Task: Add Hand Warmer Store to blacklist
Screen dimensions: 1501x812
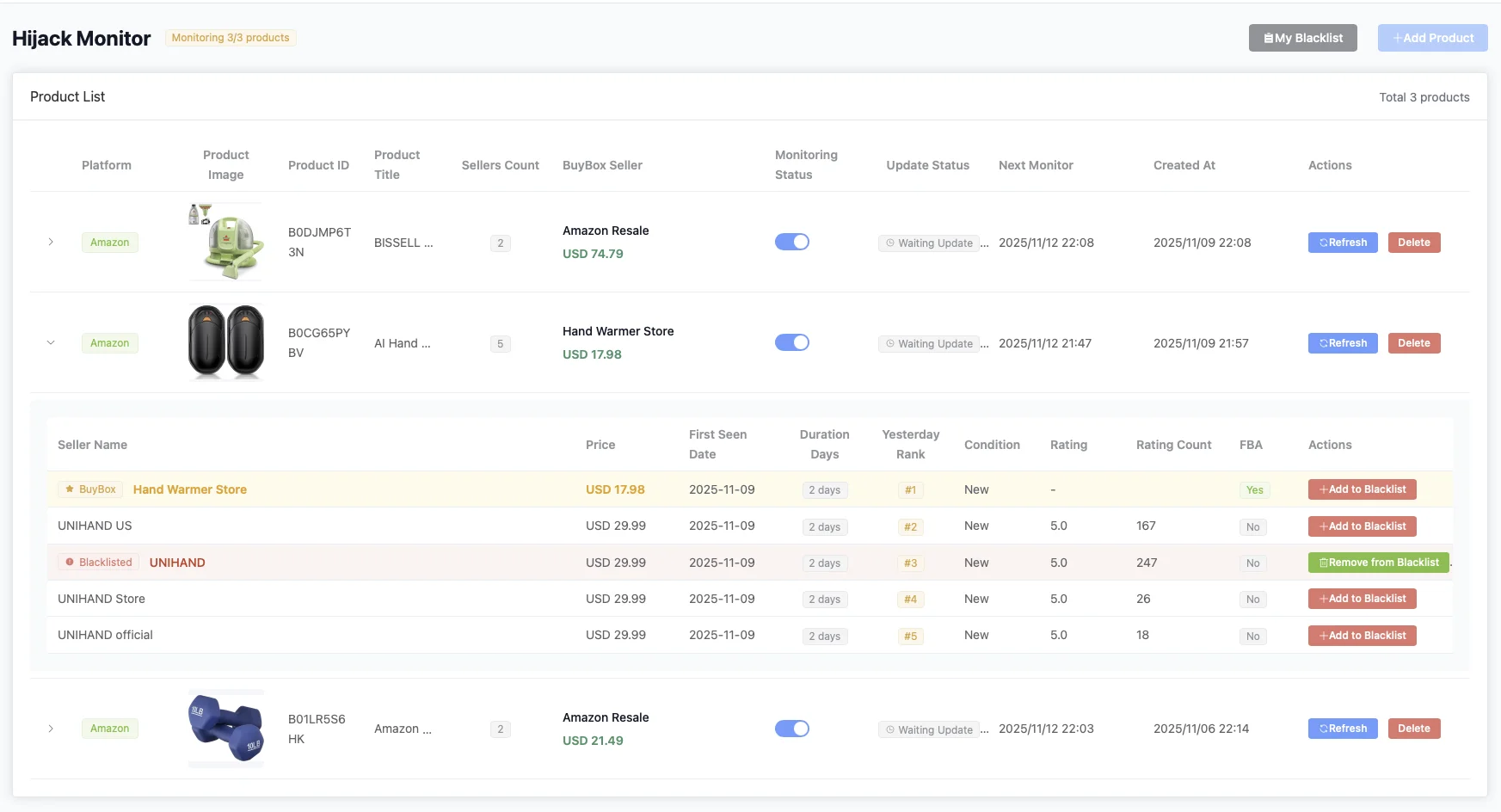Action: click(x=1362, y=489)
